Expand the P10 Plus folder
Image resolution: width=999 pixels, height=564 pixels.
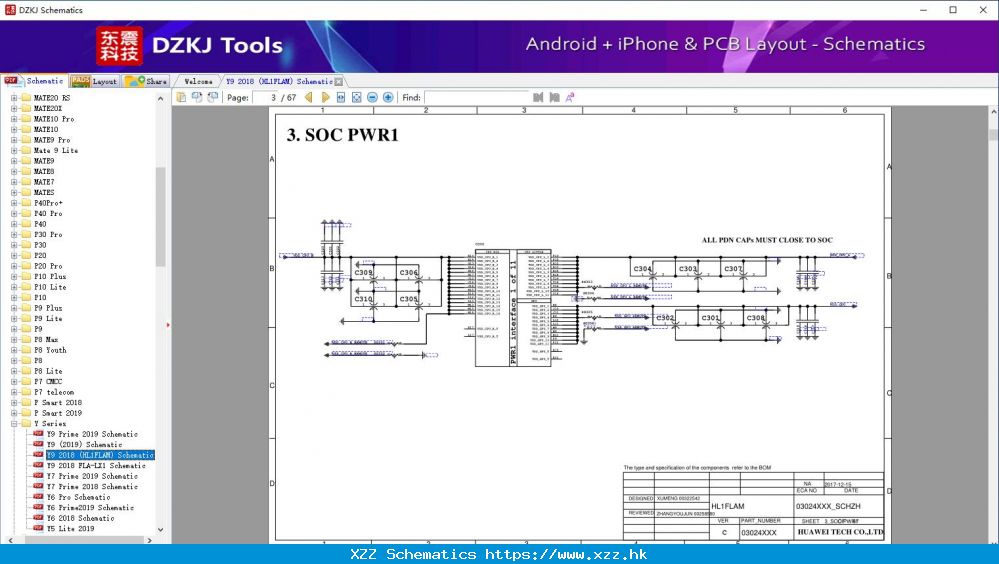[x=14, y=277]
